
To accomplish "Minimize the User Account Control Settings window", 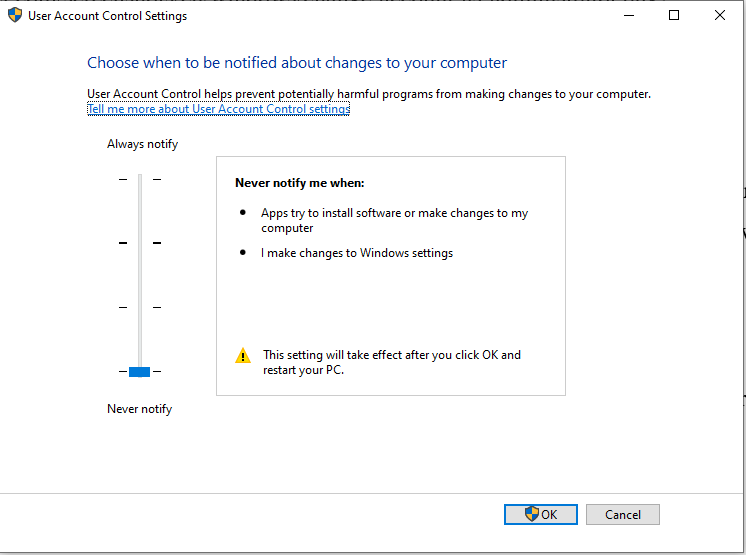I will [x=628, y=15].
